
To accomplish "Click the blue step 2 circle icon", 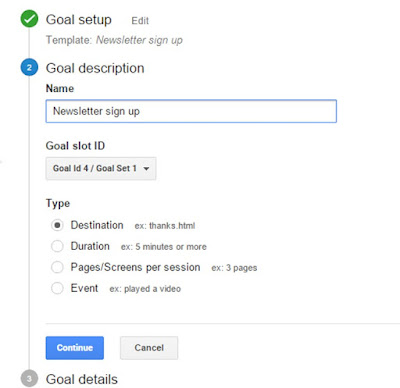I will tap(29, 68).
